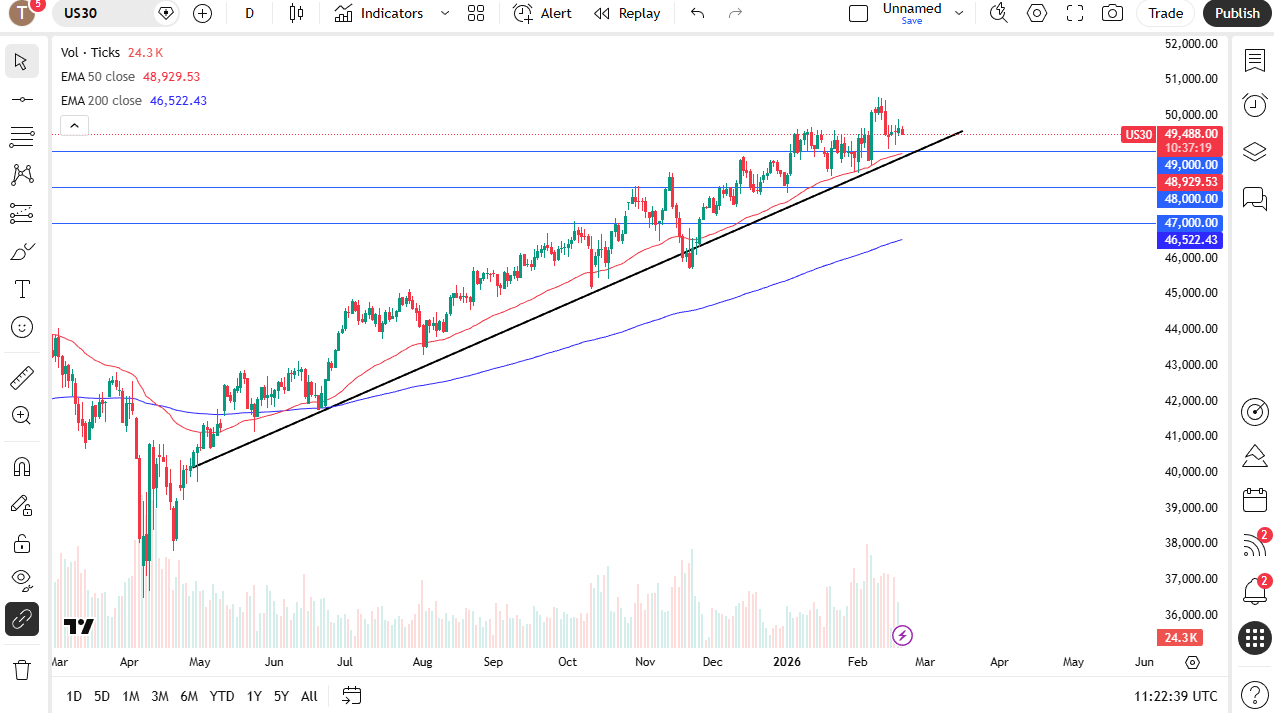The width and height of the screenshot is (1274, 713).
Task: Toggle the drawing link sync button
Action: pos(22,620)
